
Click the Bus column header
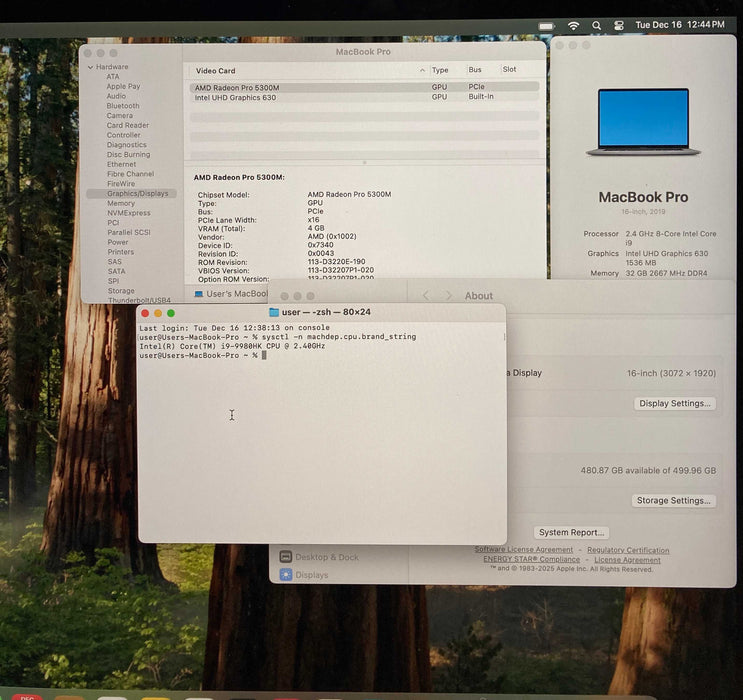point(474,70)
